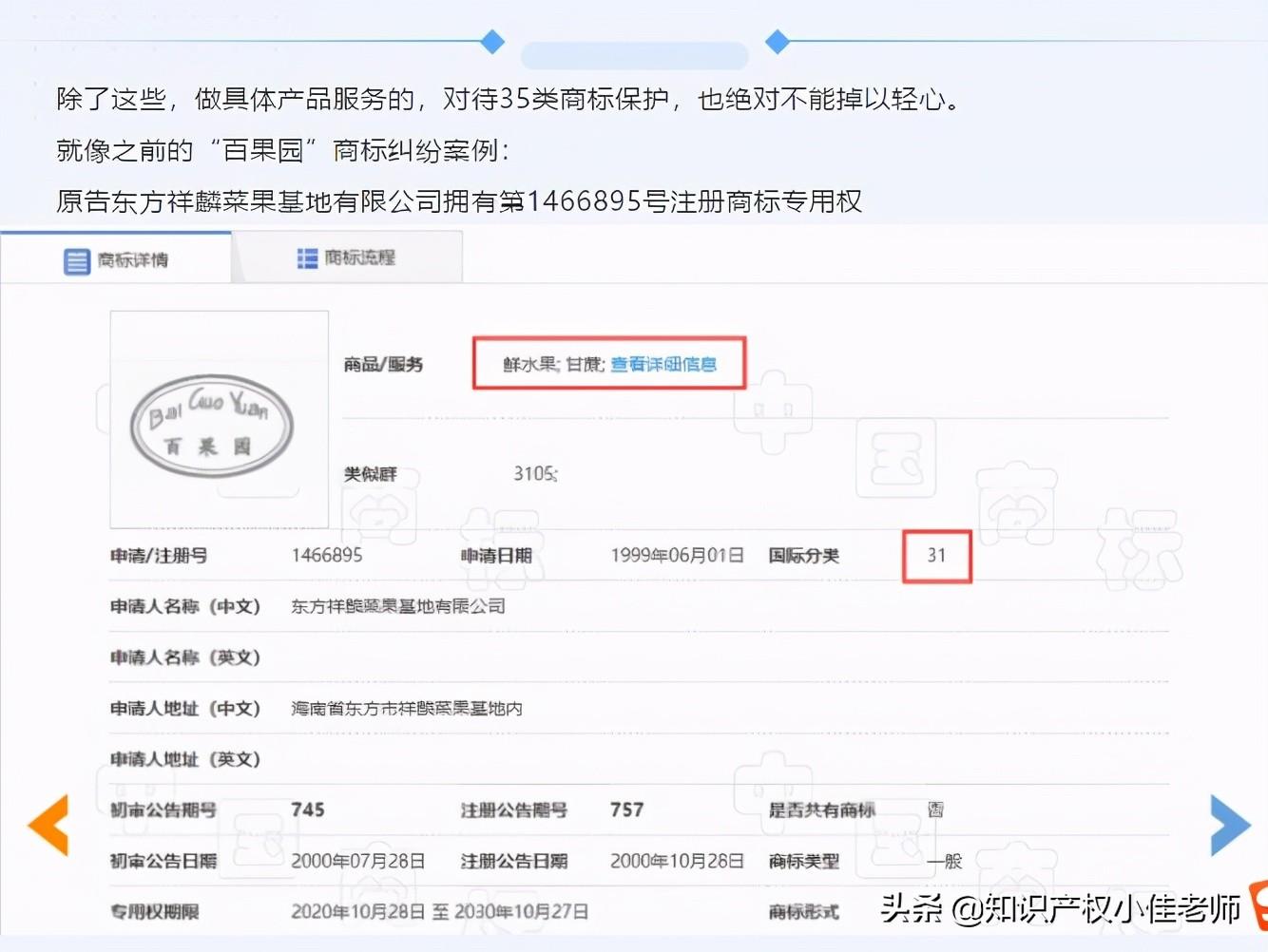Click the 商标详情 tab document icon
The width and height of the screenshot is (1268, 952).
(76, 261)
